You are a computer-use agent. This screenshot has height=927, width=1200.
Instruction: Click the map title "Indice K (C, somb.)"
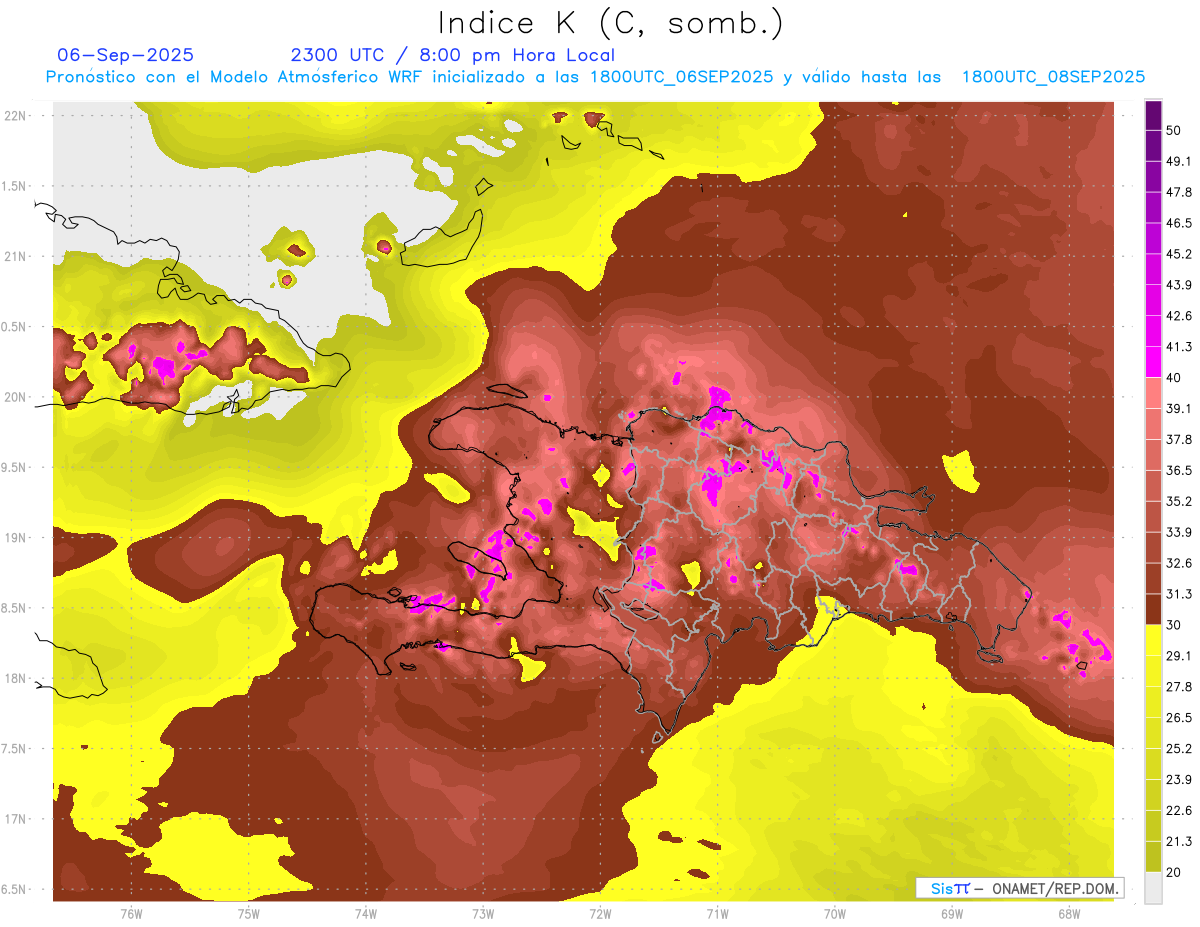pyautogui.click(x=610, y=23)
